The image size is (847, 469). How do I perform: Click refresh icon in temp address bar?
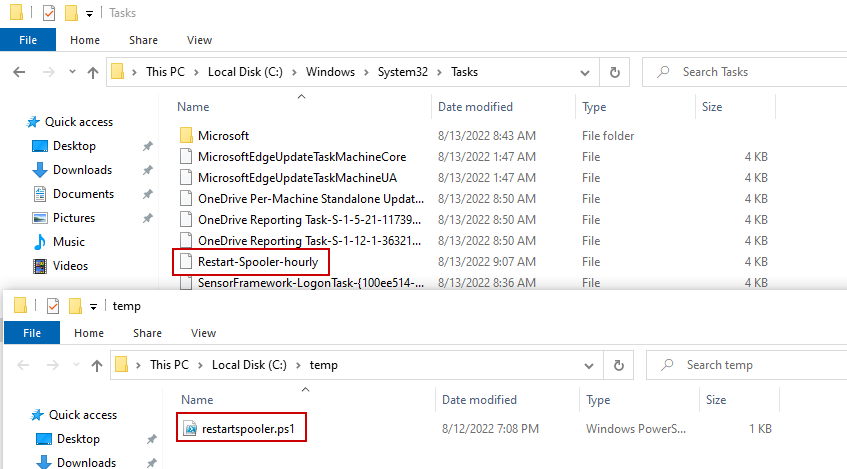(x=618, y=365)
